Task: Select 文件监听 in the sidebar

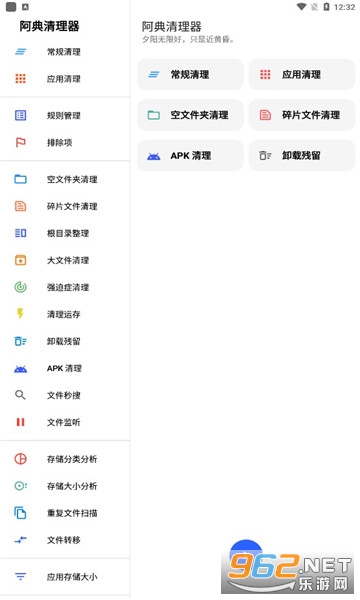Action: click(65, 422)
